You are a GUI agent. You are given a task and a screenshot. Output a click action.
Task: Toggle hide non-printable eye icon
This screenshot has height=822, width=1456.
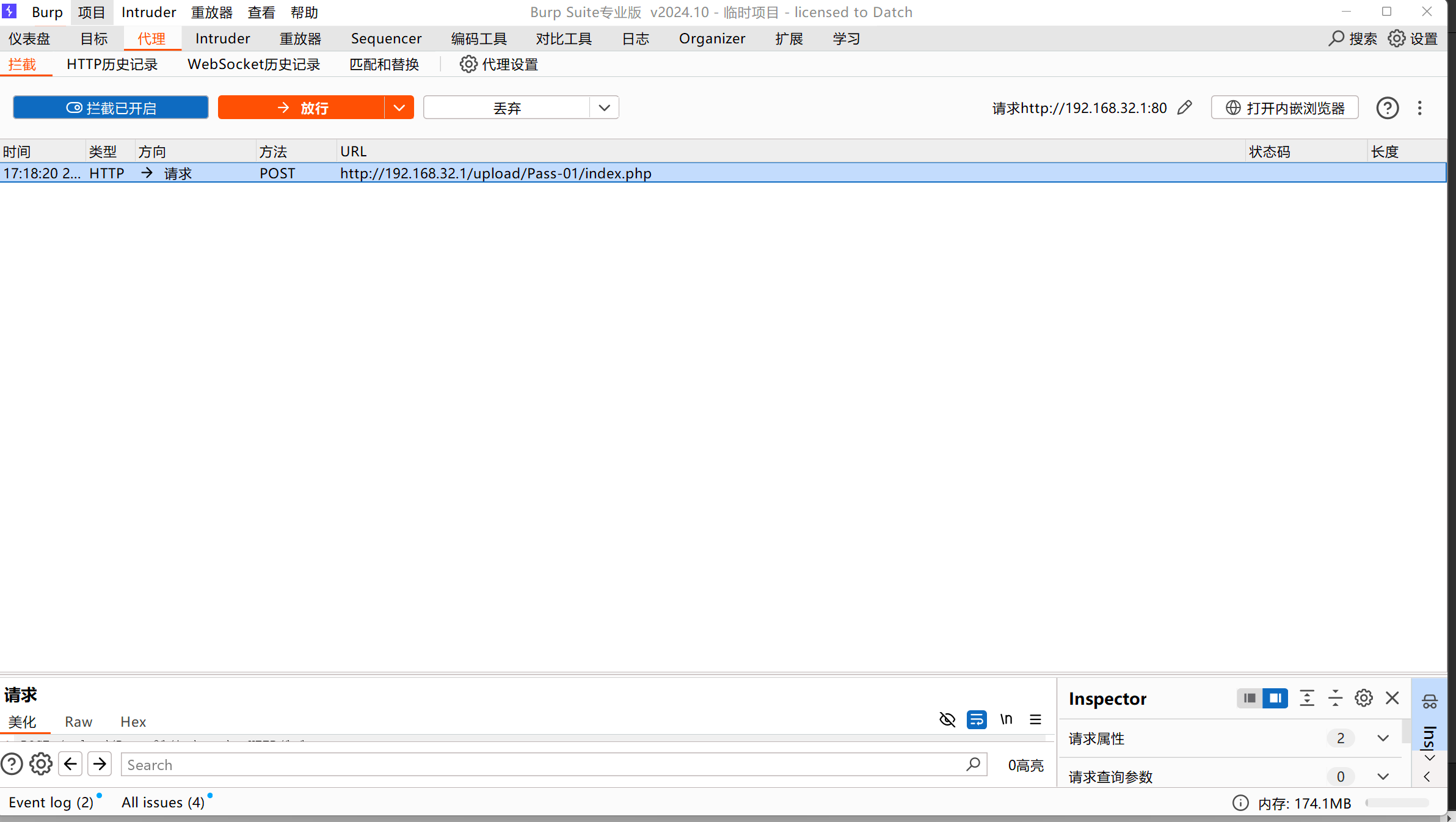(x=947, y=719)
